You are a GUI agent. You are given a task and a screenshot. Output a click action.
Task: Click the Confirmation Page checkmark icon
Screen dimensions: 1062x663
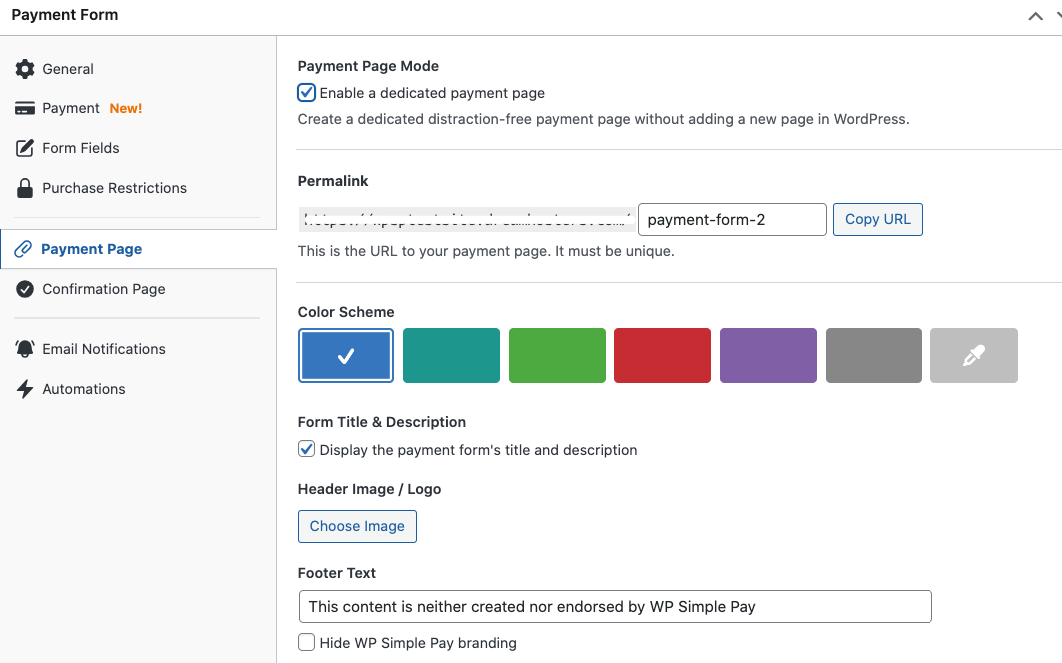25,289
